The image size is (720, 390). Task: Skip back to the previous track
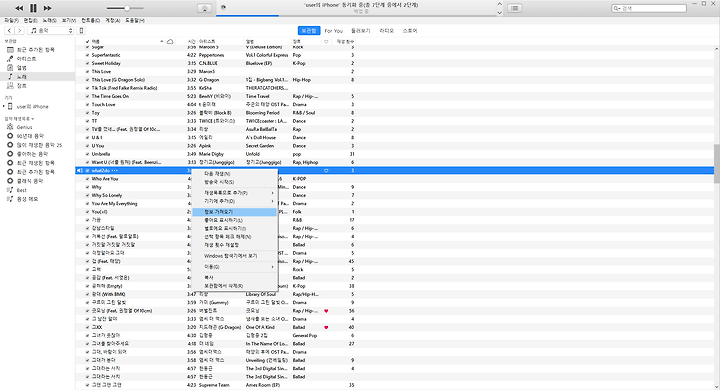pos(19,8)
